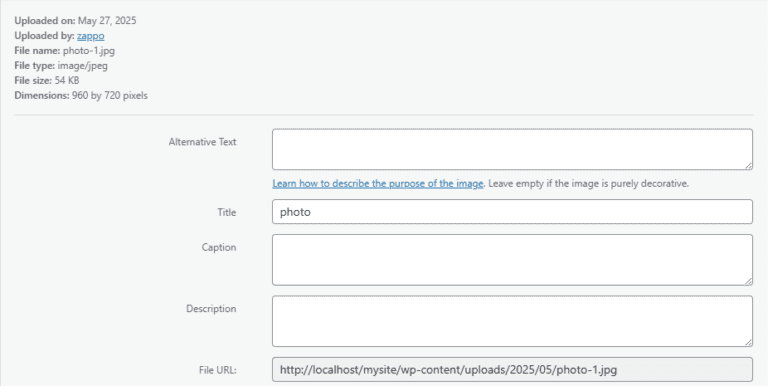Click the Title field label
This screenshot has height=386, width=768.
point(227,212)
